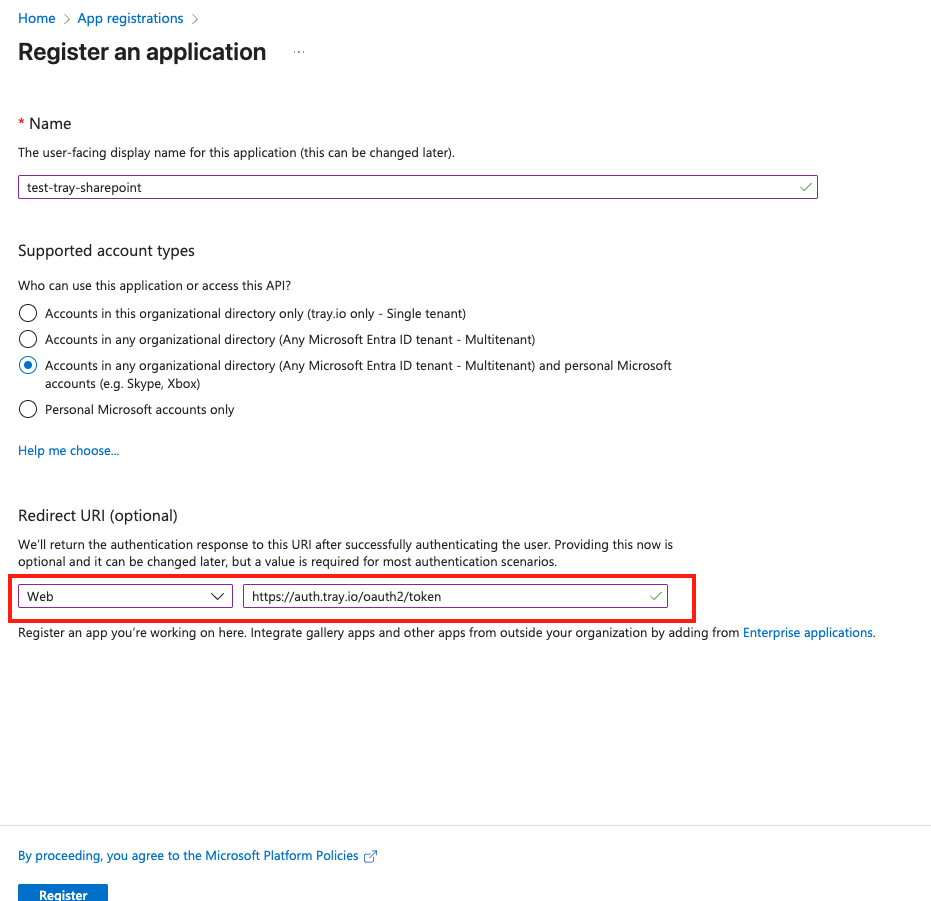The height and width of the screenshot is (901, 931).
Task: Select "Accounts in this organizational directory only"
Action: click(x=28, y=312)
